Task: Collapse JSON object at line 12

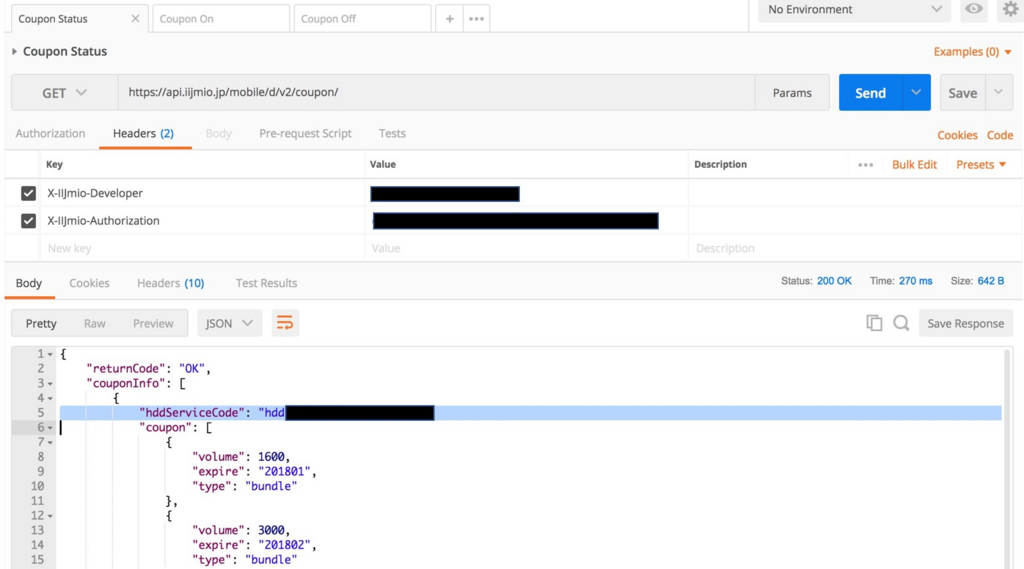Action: [x=50, y=515]
